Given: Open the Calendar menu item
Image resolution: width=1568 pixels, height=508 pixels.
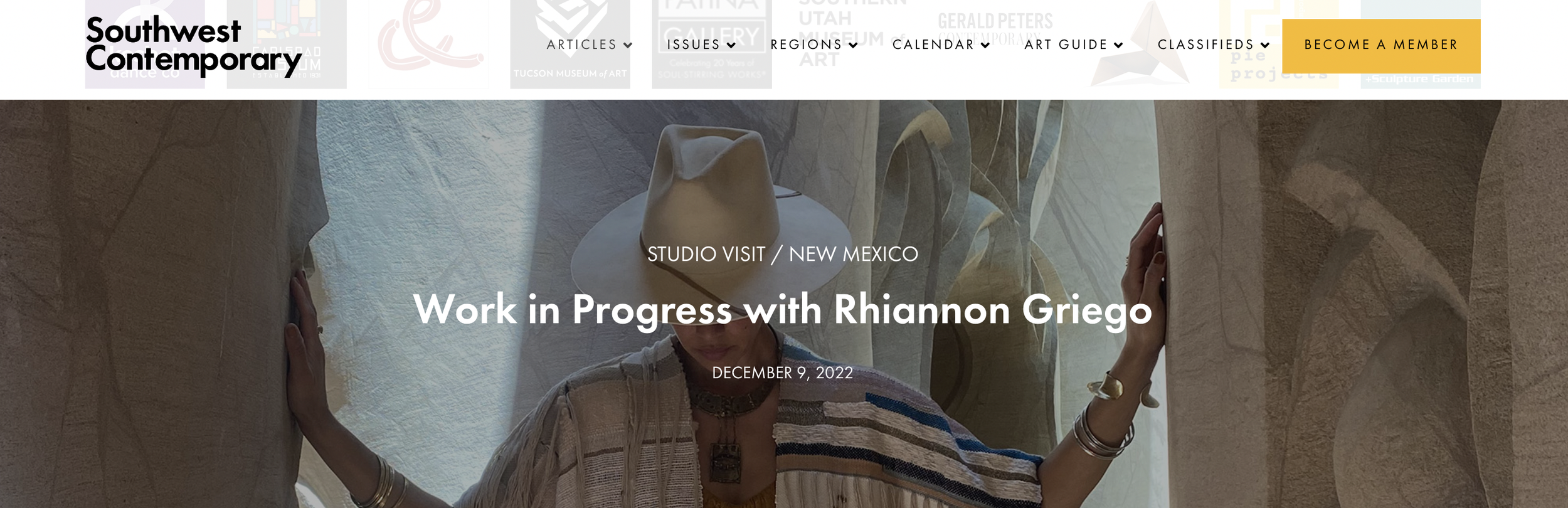Looking at the screenshot, I should [x=934, y=45].
